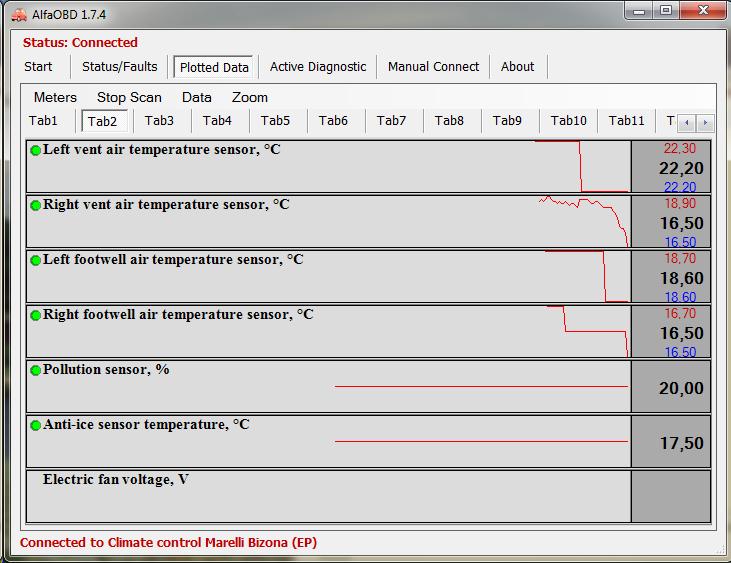This screenshot has width=731, height=563.
Task: Toggle green indicator for Pollution sensor
Action: tap(35, 371)
